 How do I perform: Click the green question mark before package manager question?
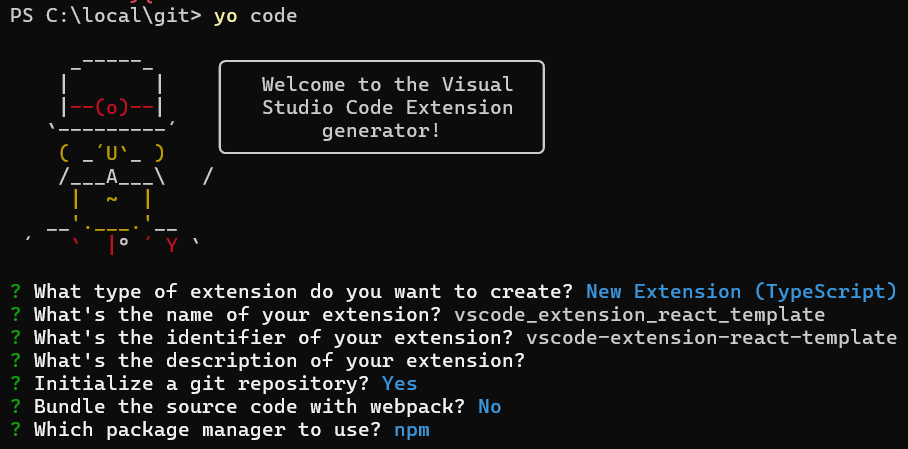coord(16,430)
